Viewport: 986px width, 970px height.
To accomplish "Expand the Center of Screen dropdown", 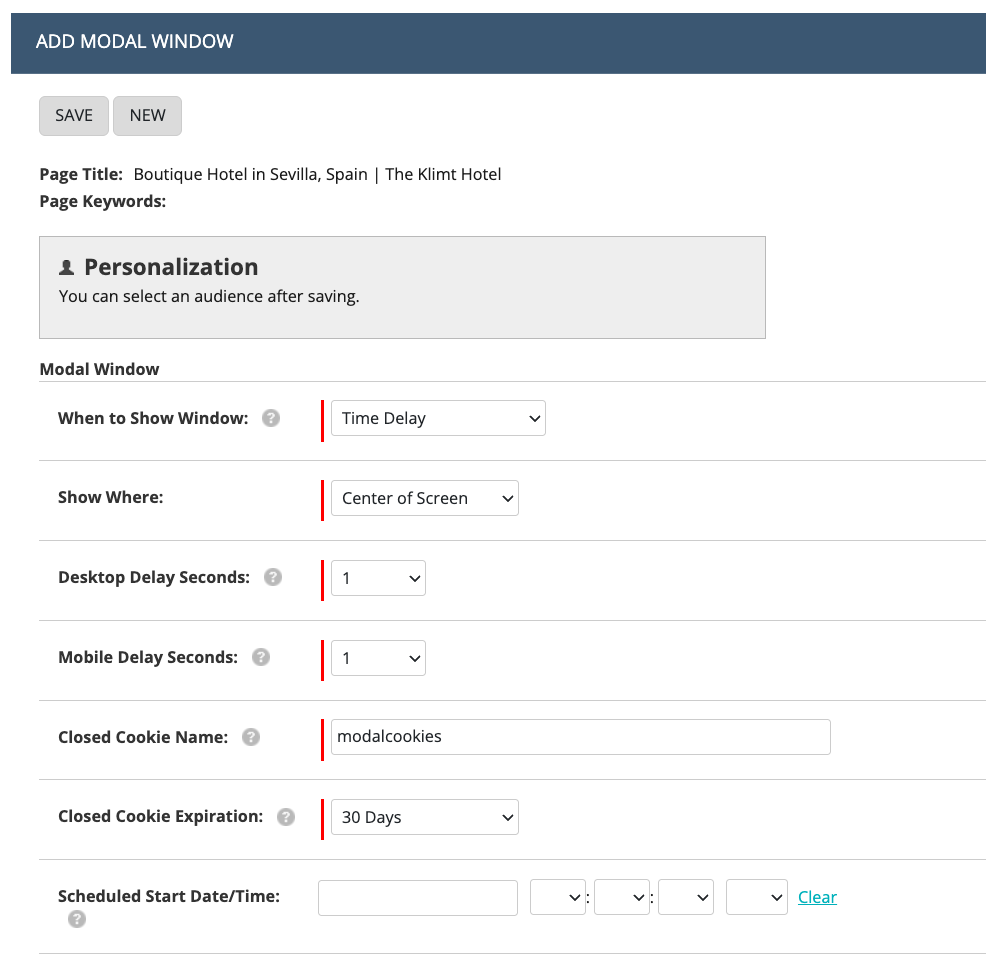I will point(424,498).
